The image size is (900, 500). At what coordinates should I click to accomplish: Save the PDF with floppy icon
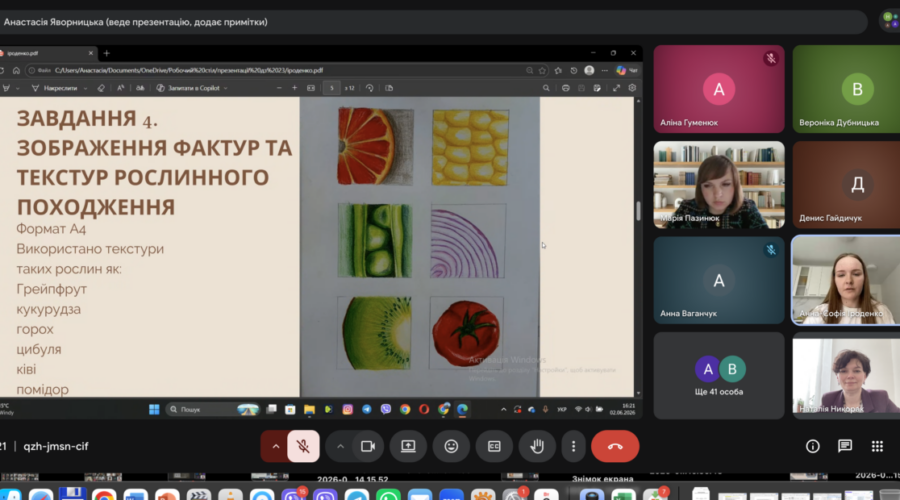[581, 88]
